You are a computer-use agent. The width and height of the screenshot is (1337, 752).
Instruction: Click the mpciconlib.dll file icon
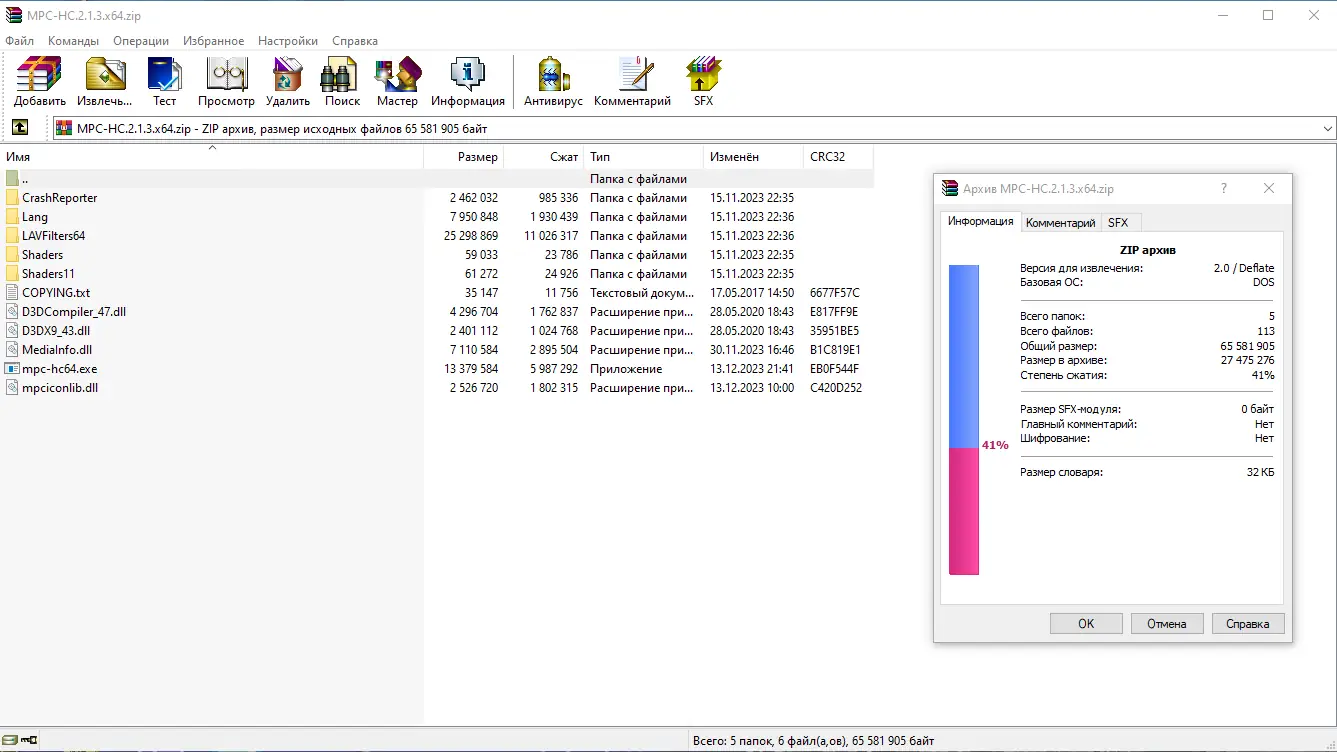(x=12, y=388)
